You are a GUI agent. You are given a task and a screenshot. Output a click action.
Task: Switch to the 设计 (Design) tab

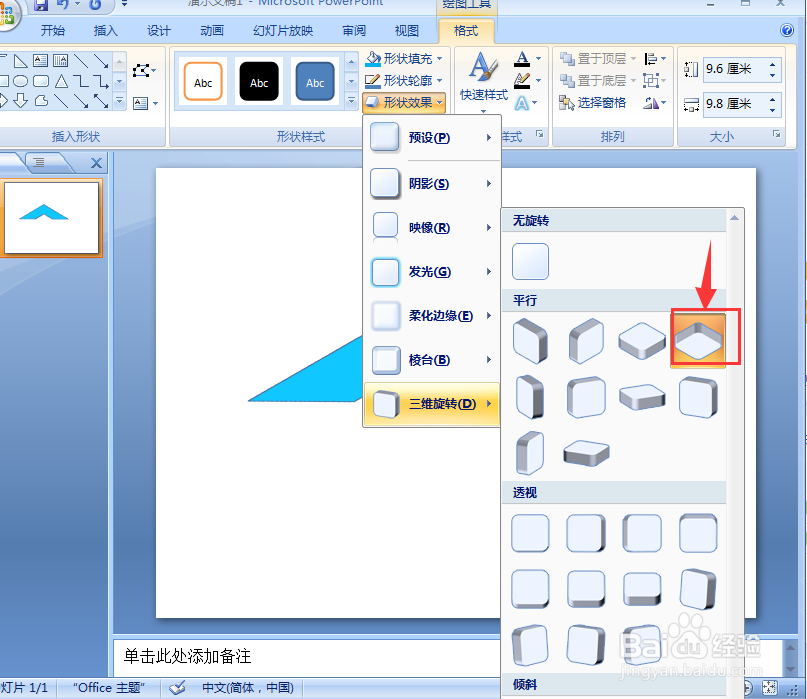point(159,31)
